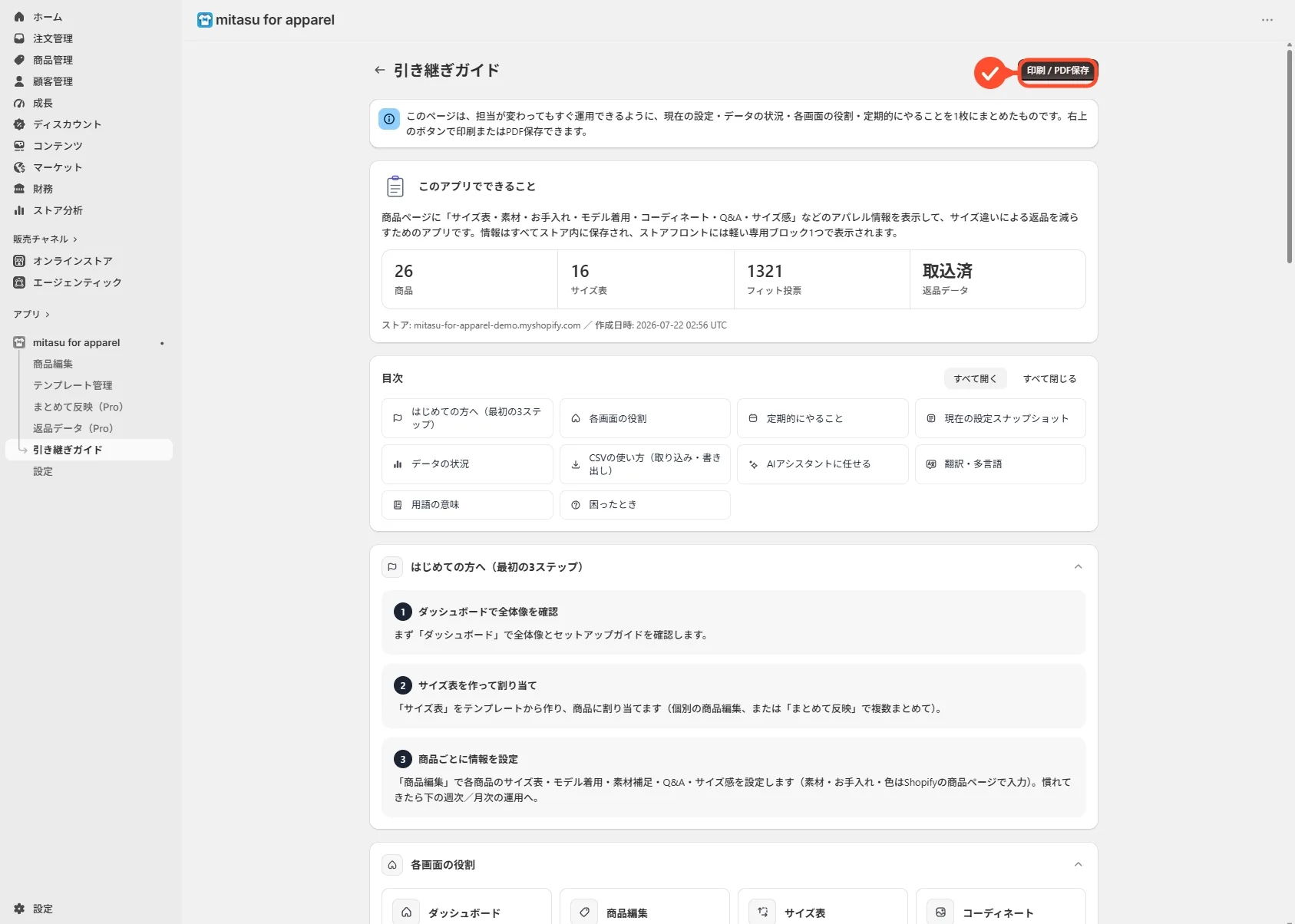The width and height of the screenshot is (1295, 924).
Task: Collapse the 各画面の役割 section chevron
Action: [x=1078, y=865]
